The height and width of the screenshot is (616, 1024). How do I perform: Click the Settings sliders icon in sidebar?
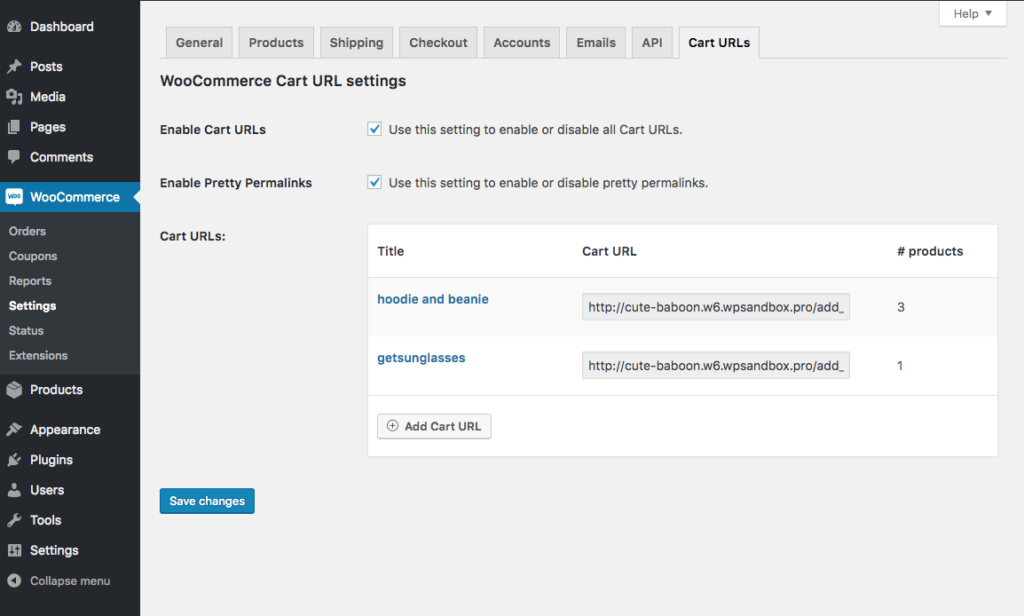pos(14,550)
